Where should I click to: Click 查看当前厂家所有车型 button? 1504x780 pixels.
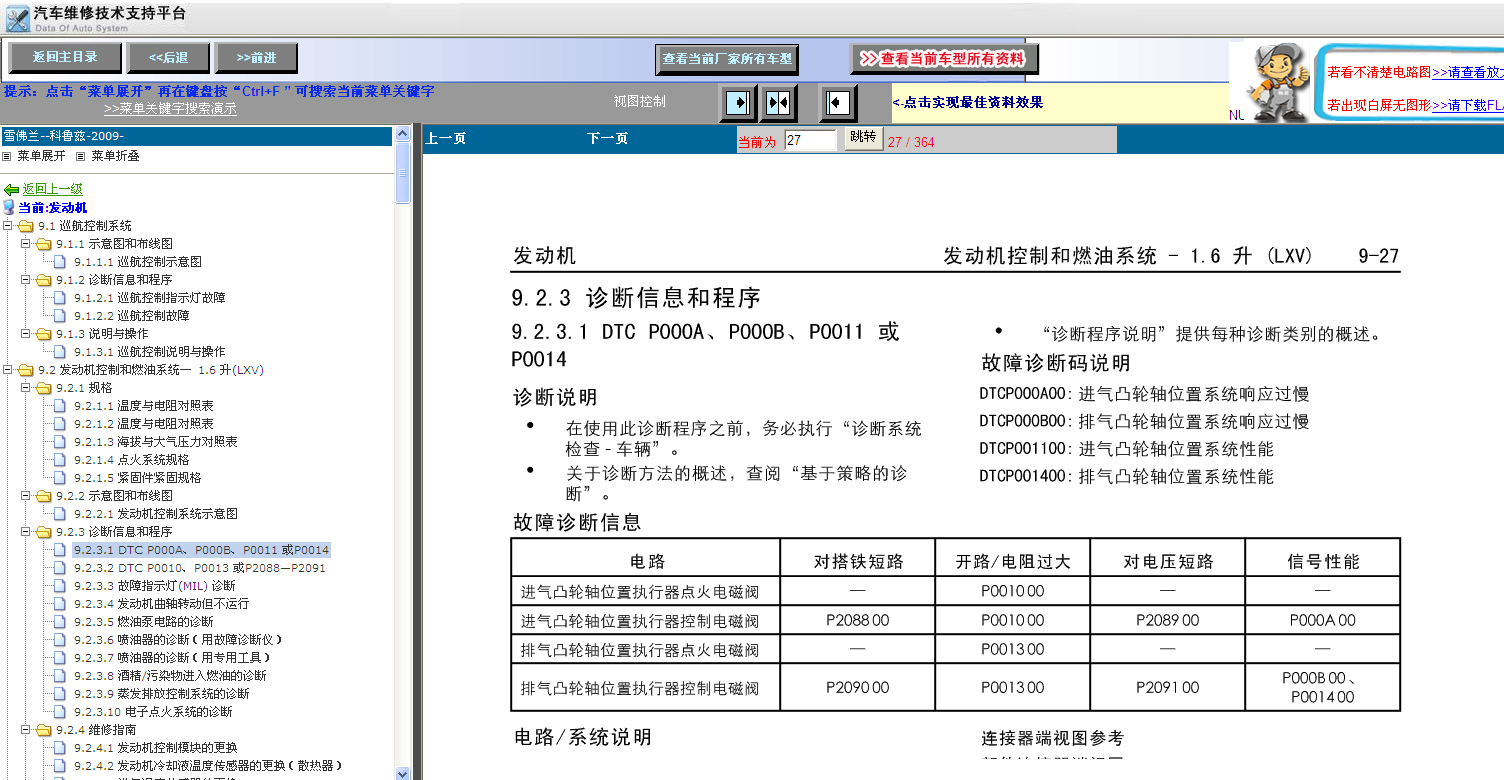(727, 59)
